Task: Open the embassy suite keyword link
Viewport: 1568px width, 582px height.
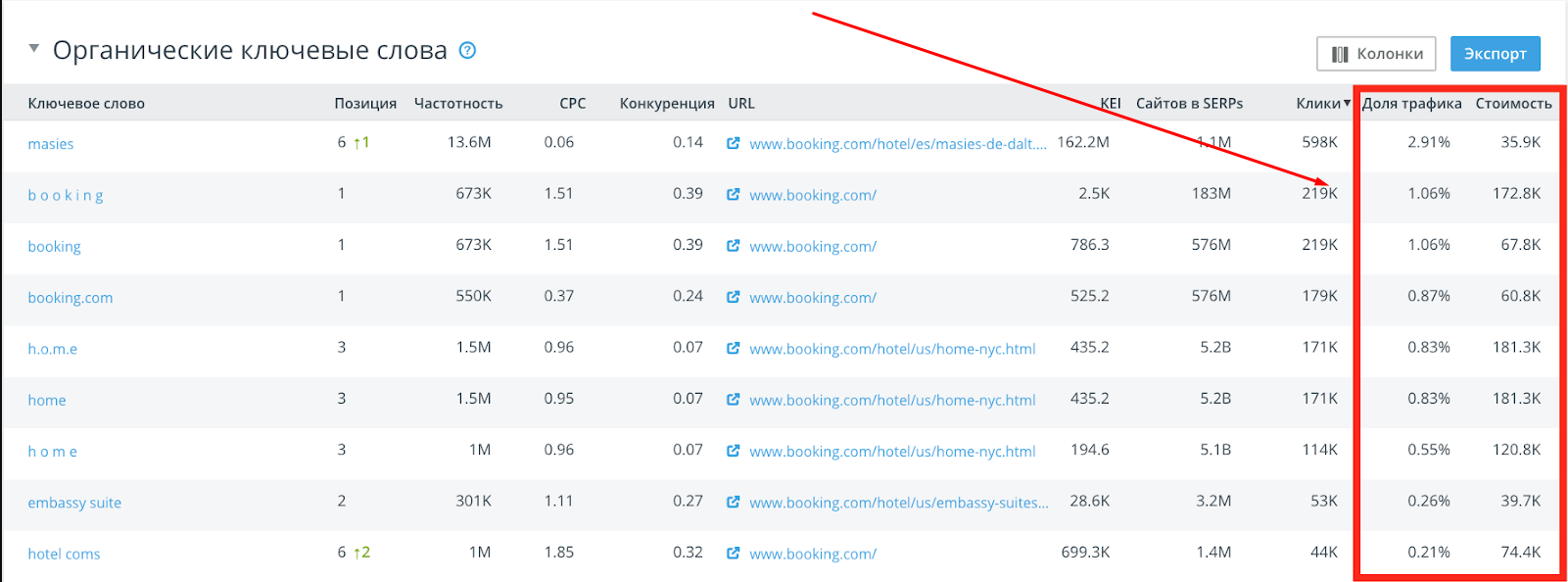Action: 74,503
